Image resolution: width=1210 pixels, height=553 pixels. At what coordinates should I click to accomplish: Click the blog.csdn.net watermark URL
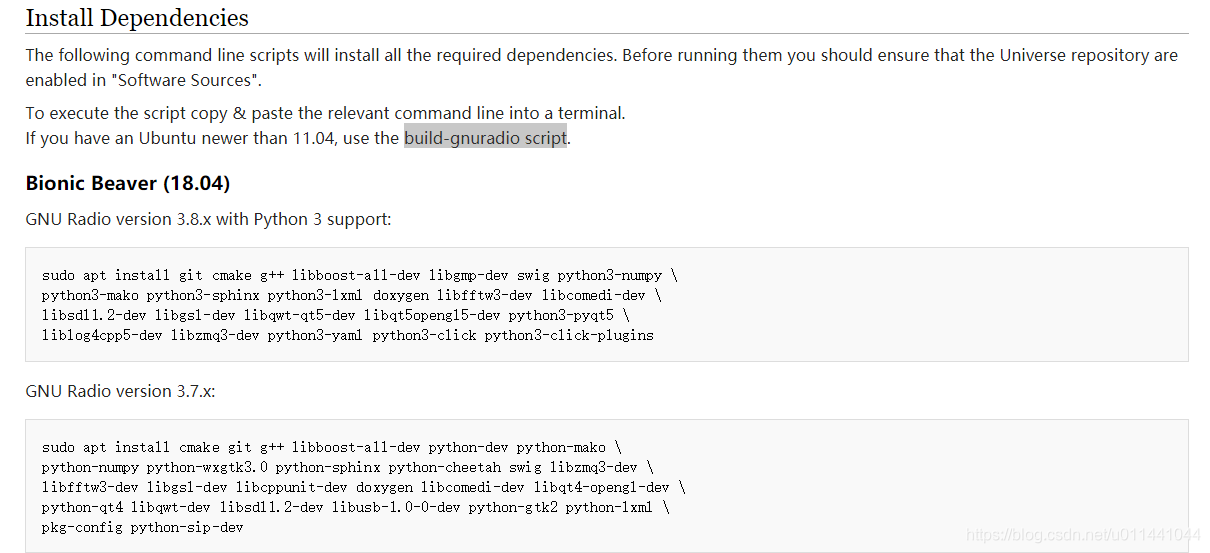[1084, 535]
